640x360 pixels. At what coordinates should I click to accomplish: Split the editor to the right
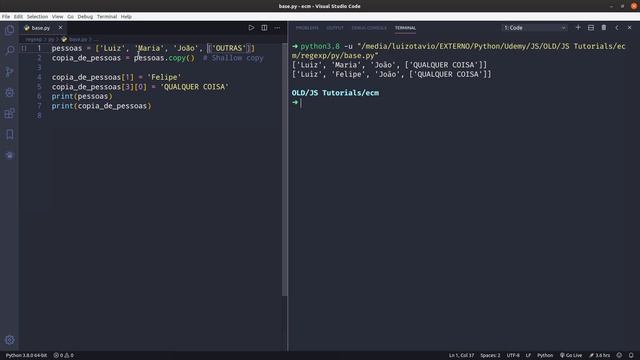pyautogui.click(x=264, y=28)
